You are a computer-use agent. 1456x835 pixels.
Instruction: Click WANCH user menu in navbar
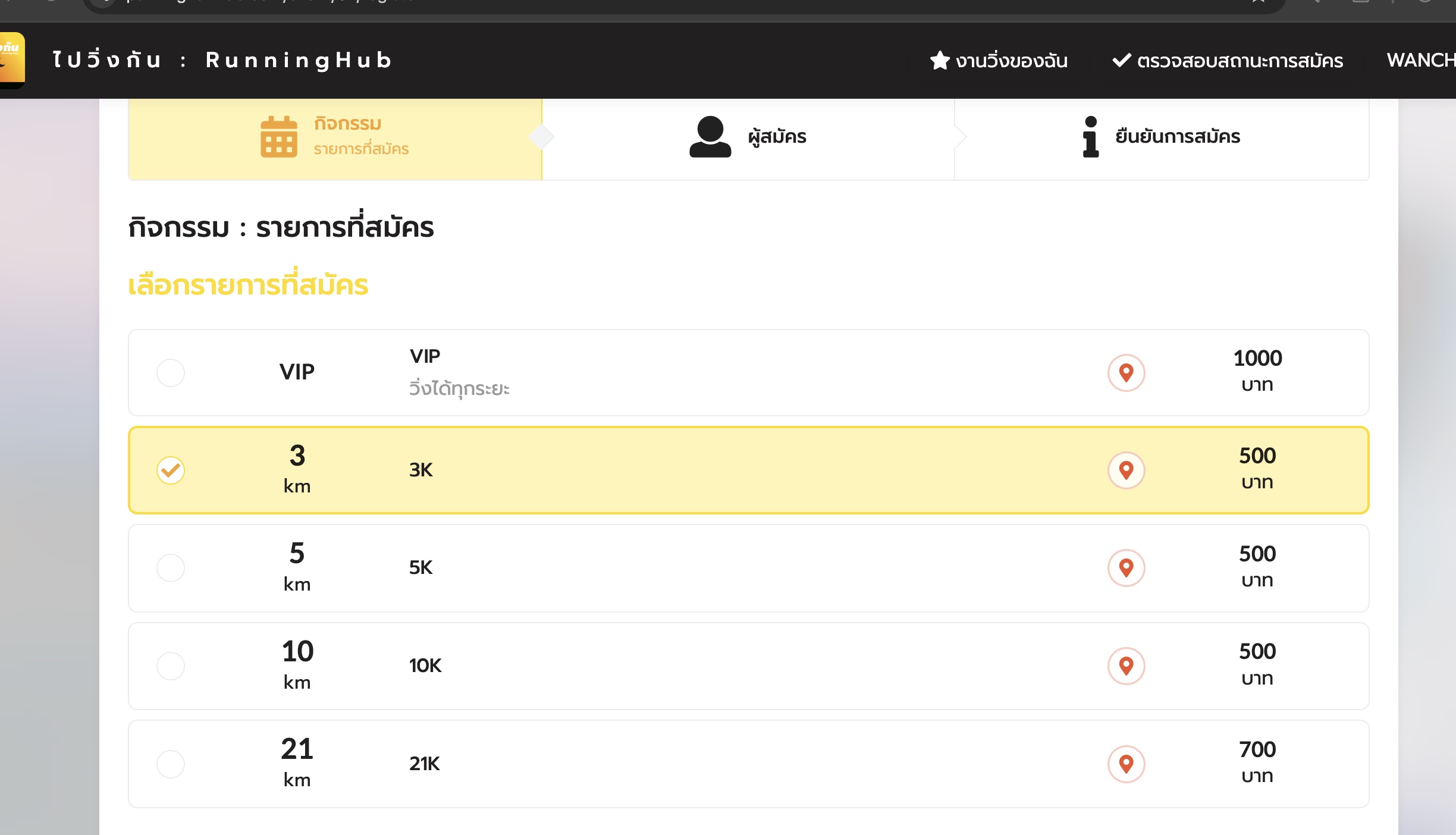[1420, 61]
